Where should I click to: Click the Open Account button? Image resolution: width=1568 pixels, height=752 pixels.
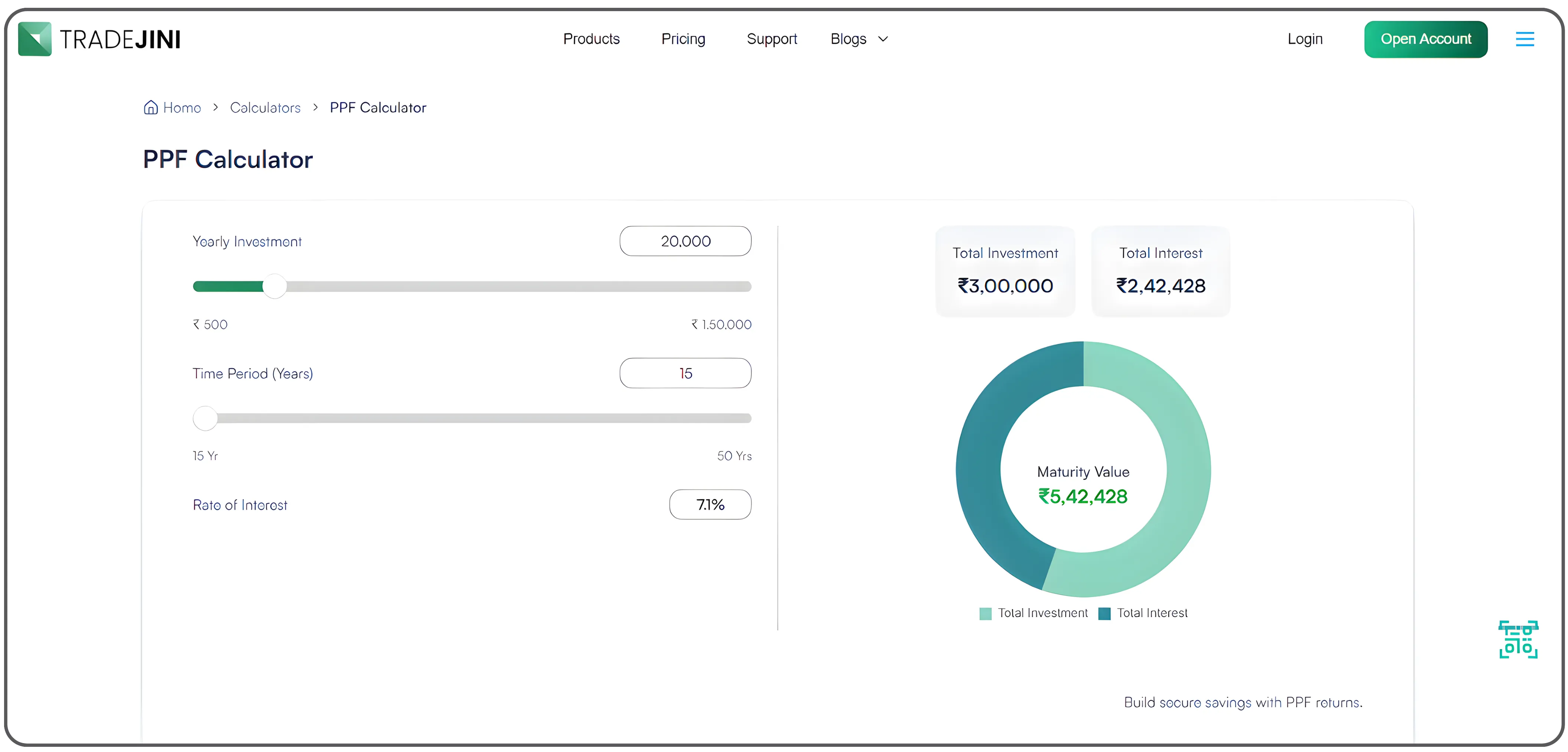point(1425,38)
